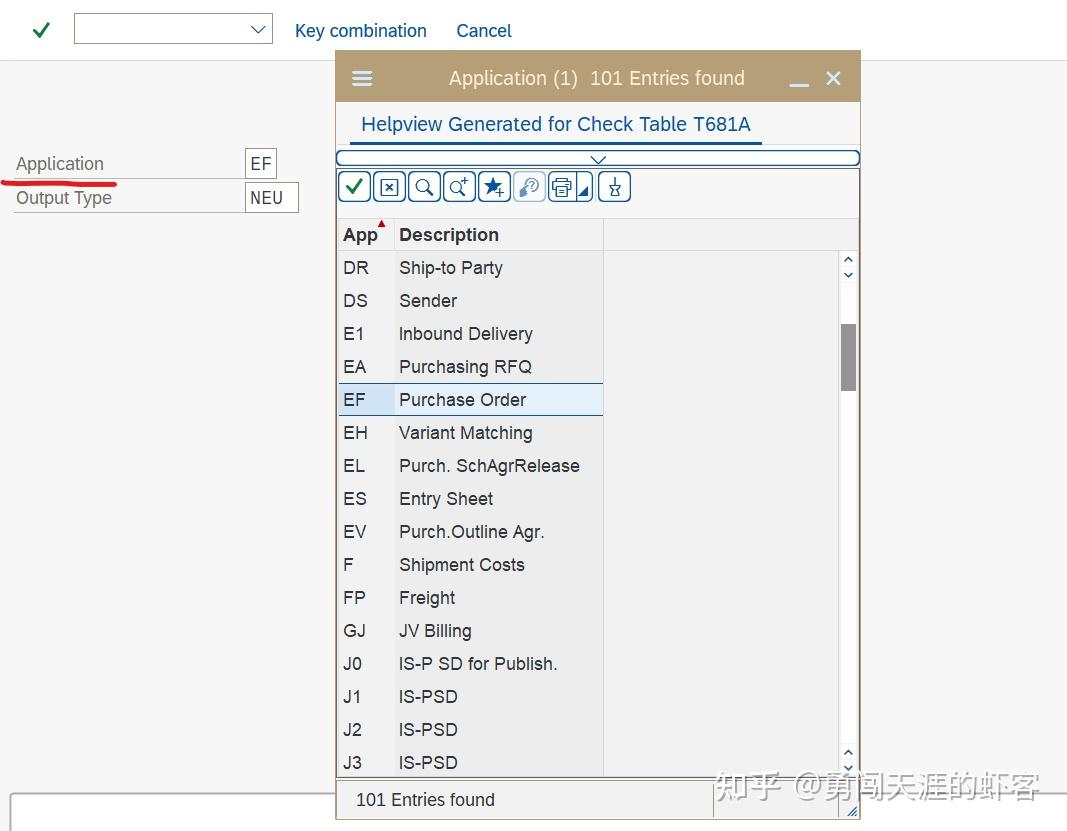Click the green checkmark Continue icon in the dialog
Viewport: 1067px width, 831px height.
pyautogui.click(x=354, y=186)
